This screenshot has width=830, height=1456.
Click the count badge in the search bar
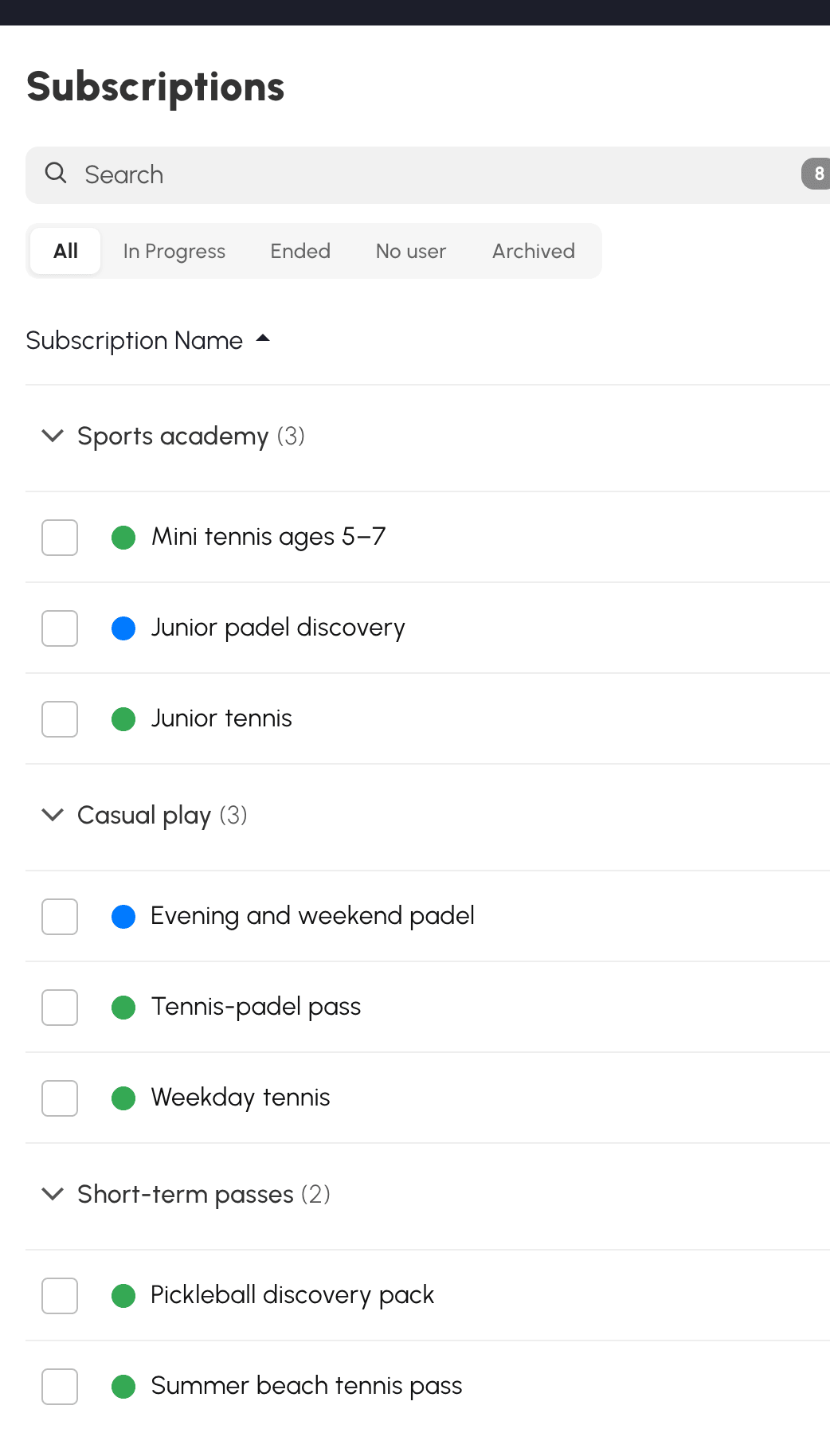[x=816, y=174]
